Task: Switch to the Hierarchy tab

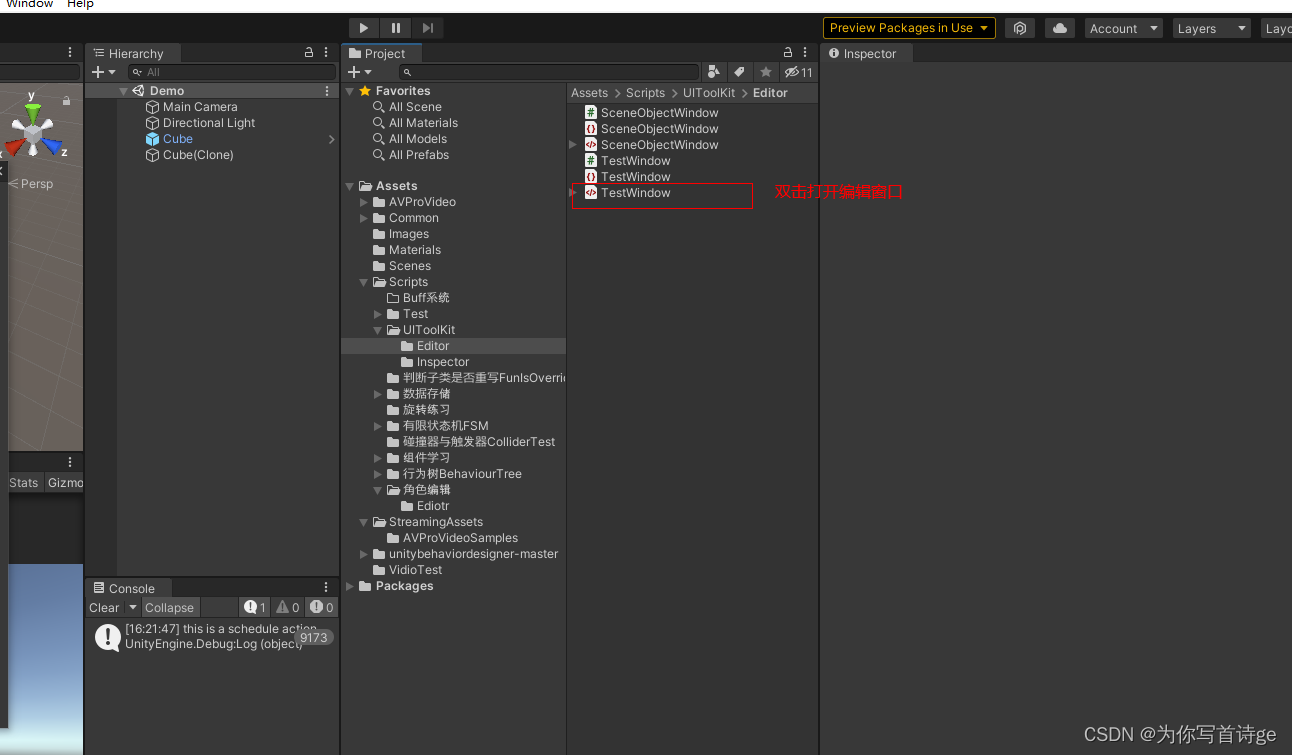Action: [134, 53]
